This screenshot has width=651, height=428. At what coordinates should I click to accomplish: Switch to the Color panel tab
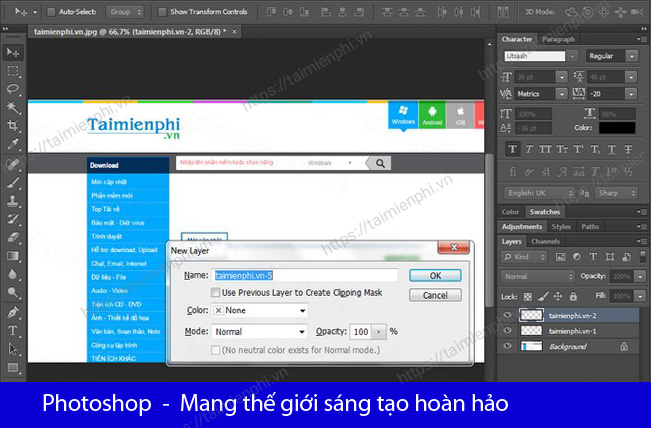pyautogui.click(x=510, y=212)
